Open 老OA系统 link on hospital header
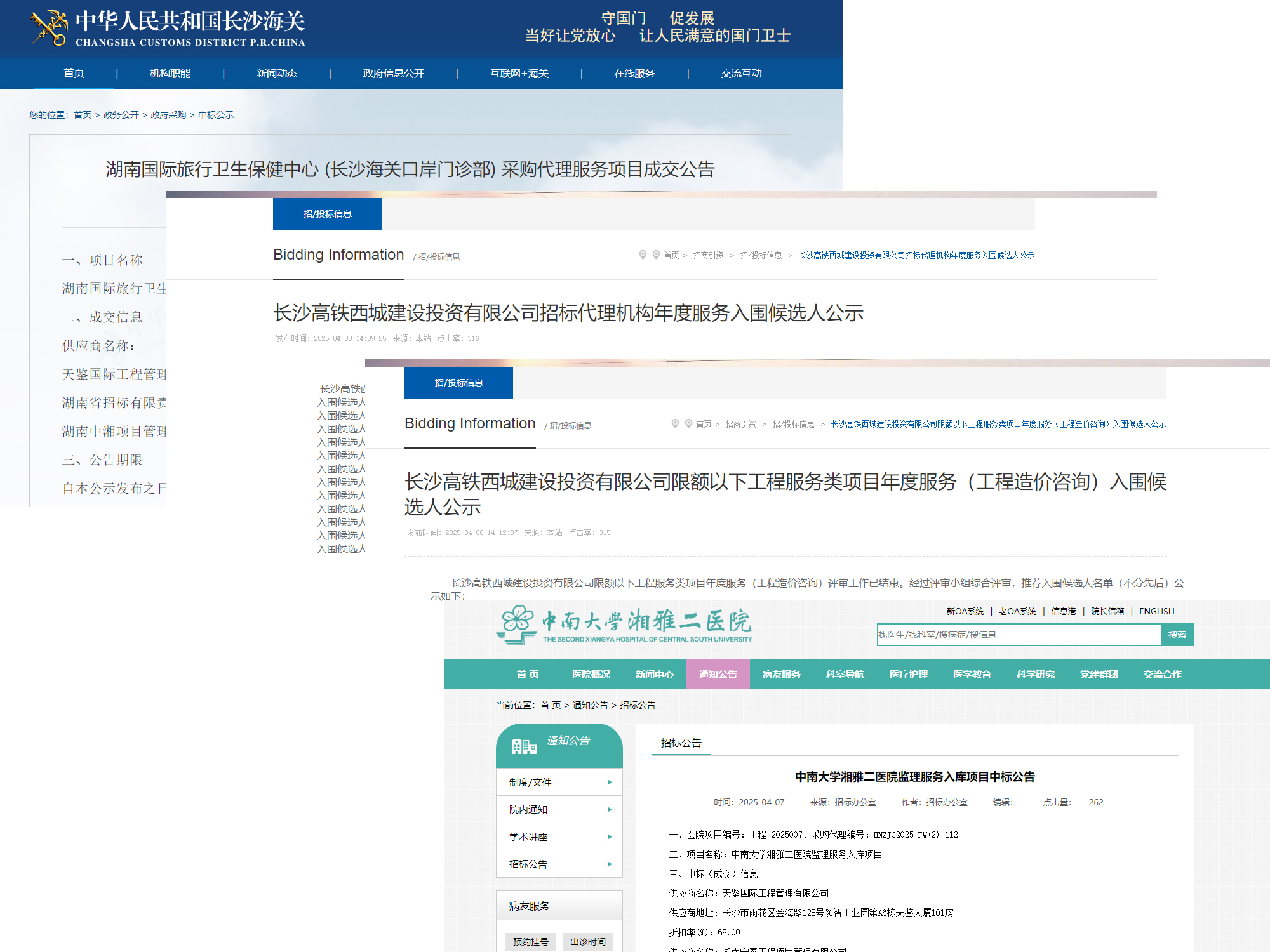The width and height of the screenshot is (1270, 952). coord(1017,611)
